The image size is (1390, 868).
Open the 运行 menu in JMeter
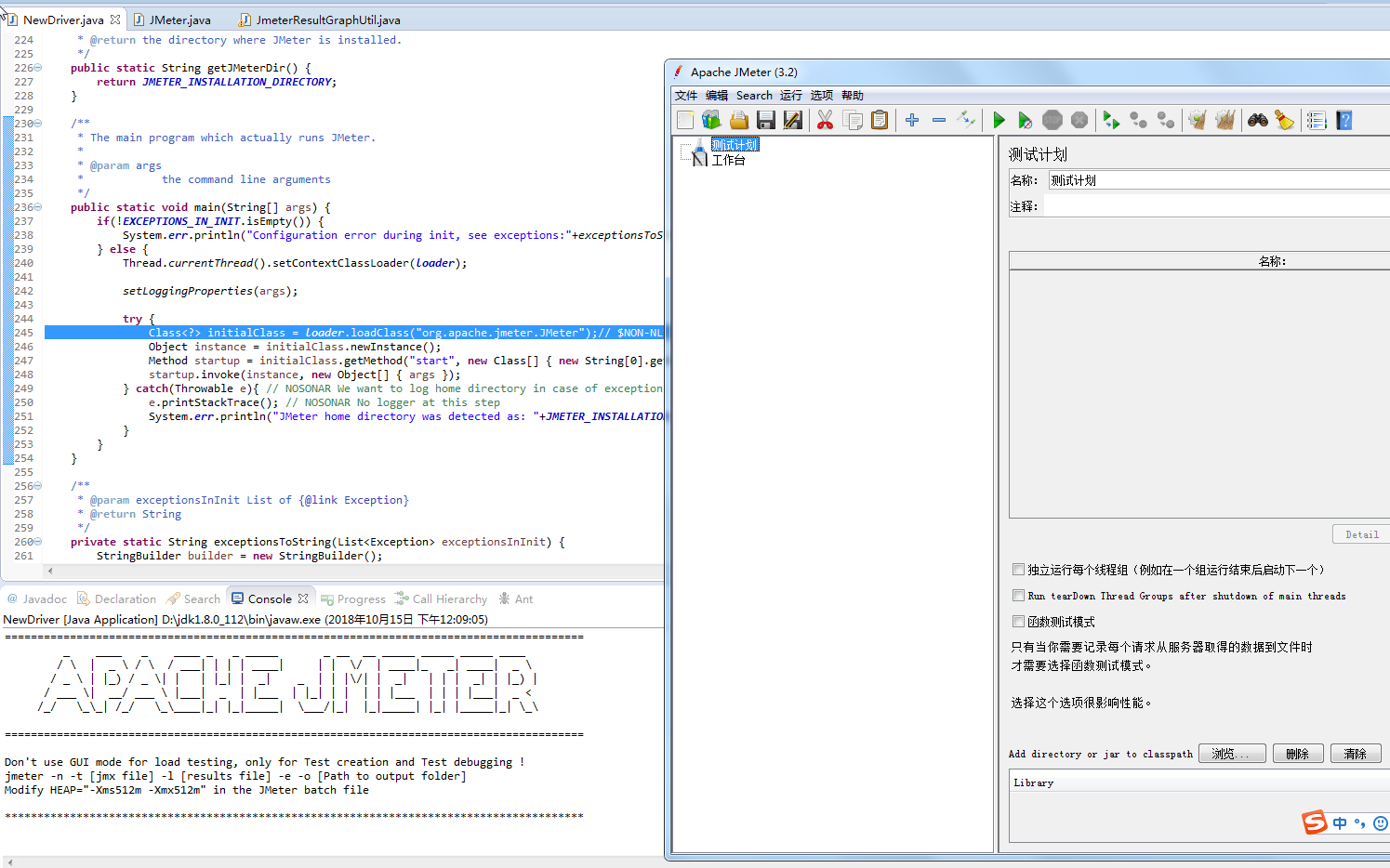point(791,96)
